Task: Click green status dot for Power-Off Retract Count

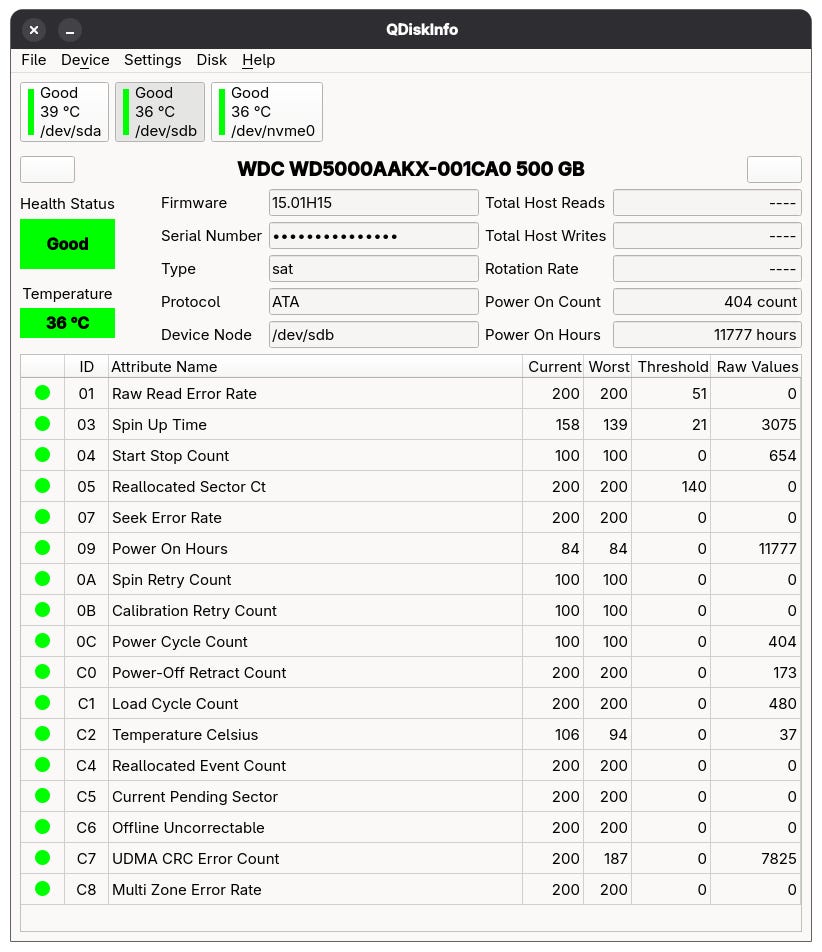Action: click(42, 672)
